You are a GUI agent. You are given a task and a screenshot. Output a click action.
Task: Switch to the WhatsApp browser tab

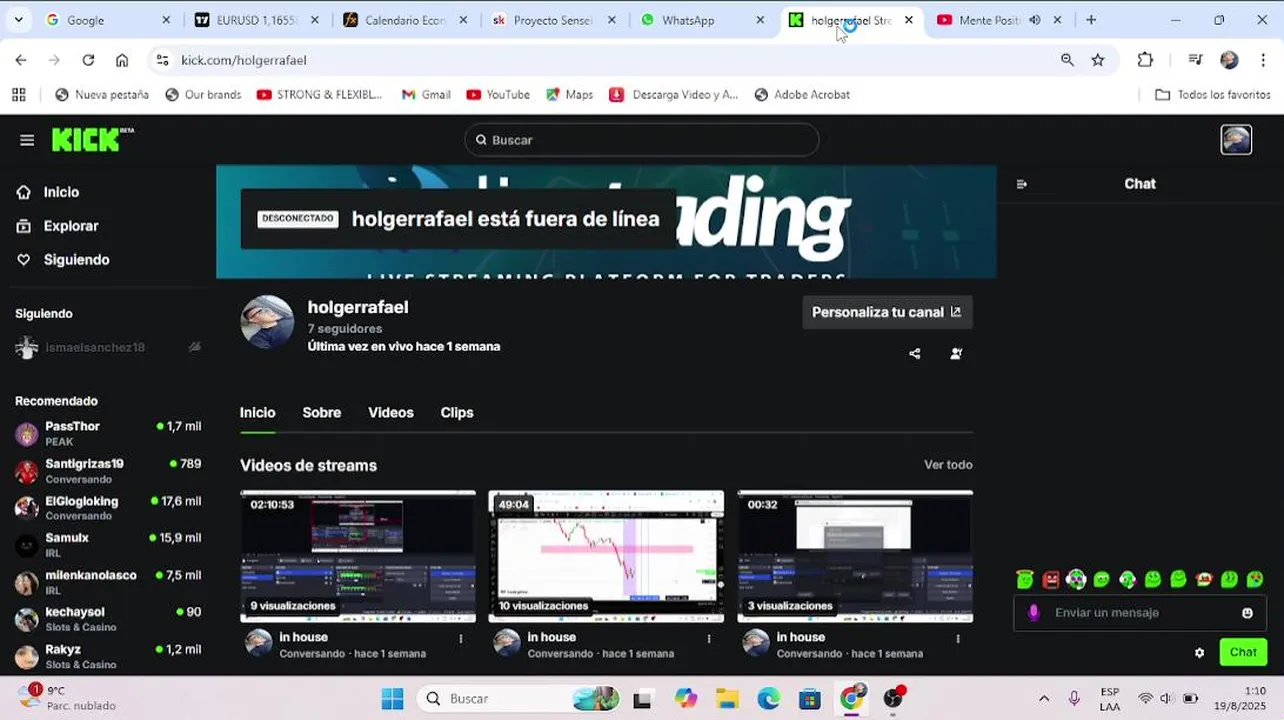(703, 20)
